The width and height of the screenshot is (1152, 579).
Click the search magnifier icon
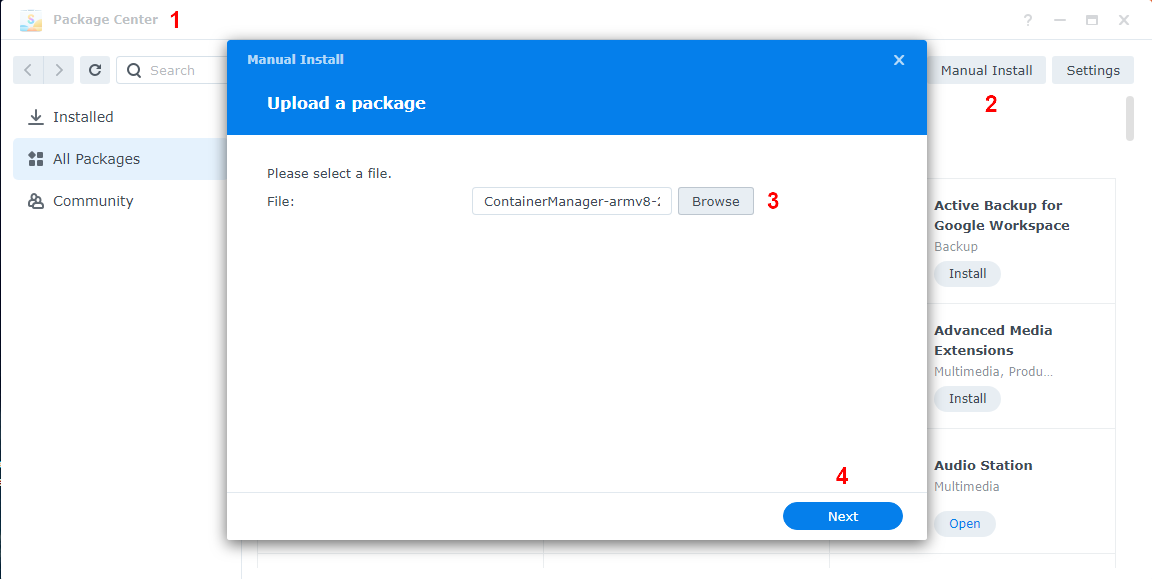[134, 71]
